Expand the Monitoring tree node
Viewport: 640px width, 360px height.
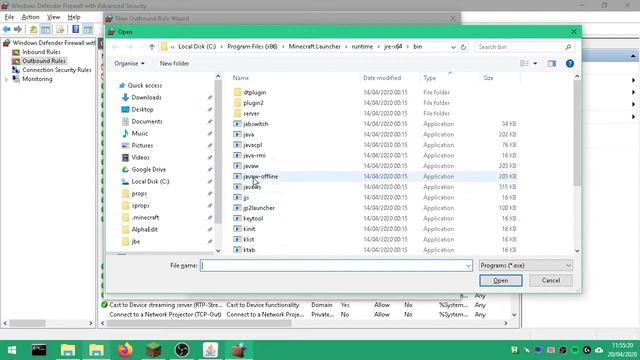pyautogui.click(x=6, y=80)
